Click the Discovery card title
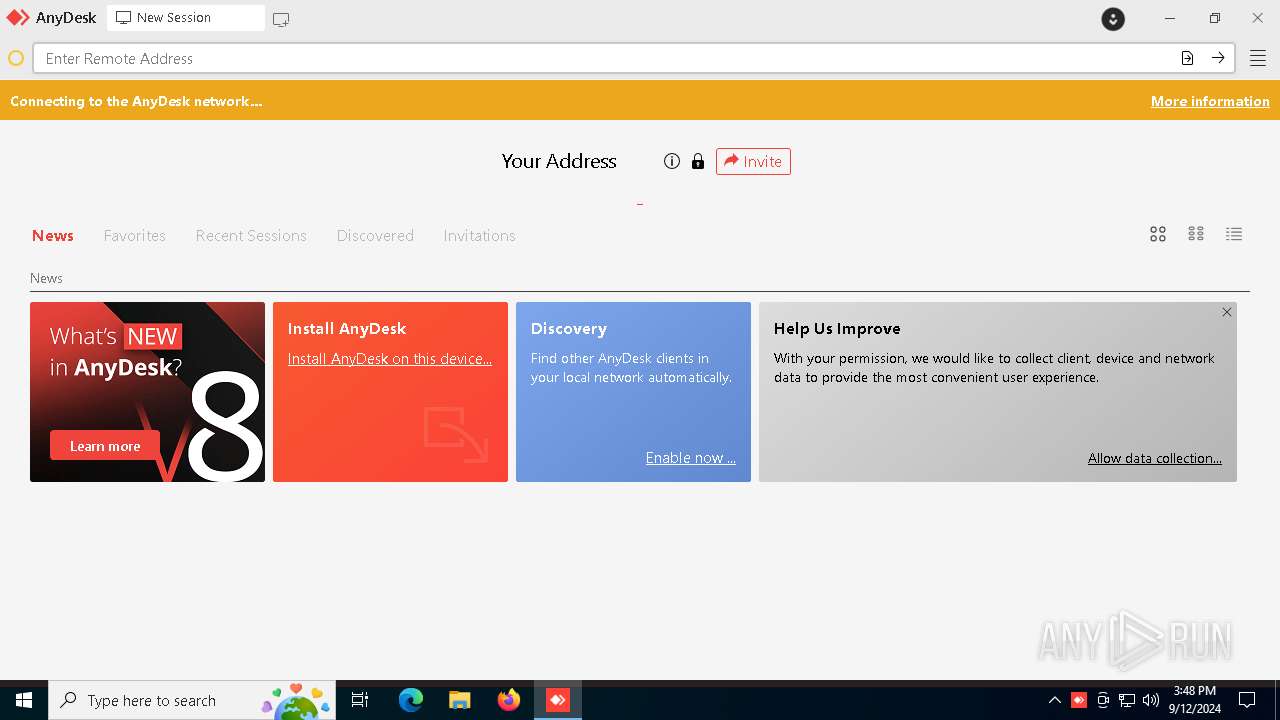This screenshot has width=1280, height=720. click(568, 328)
